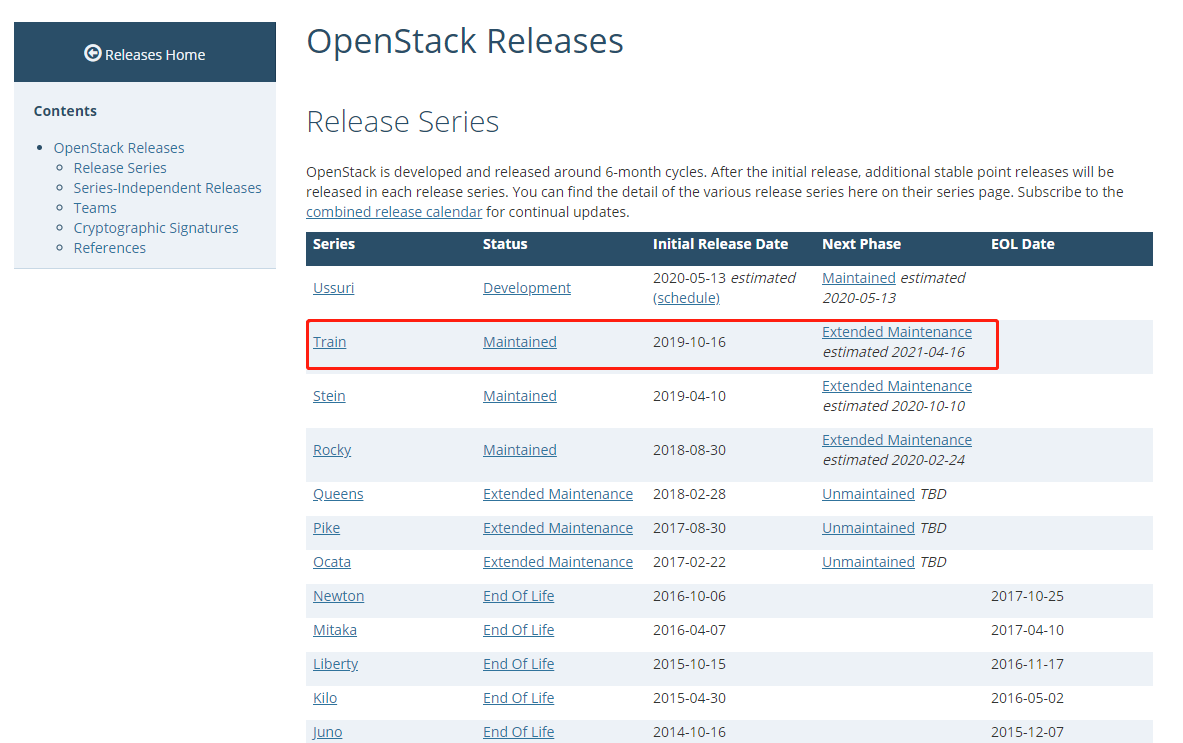
Task: Click the OpenStack Releases page title
Action: (465, 41)
